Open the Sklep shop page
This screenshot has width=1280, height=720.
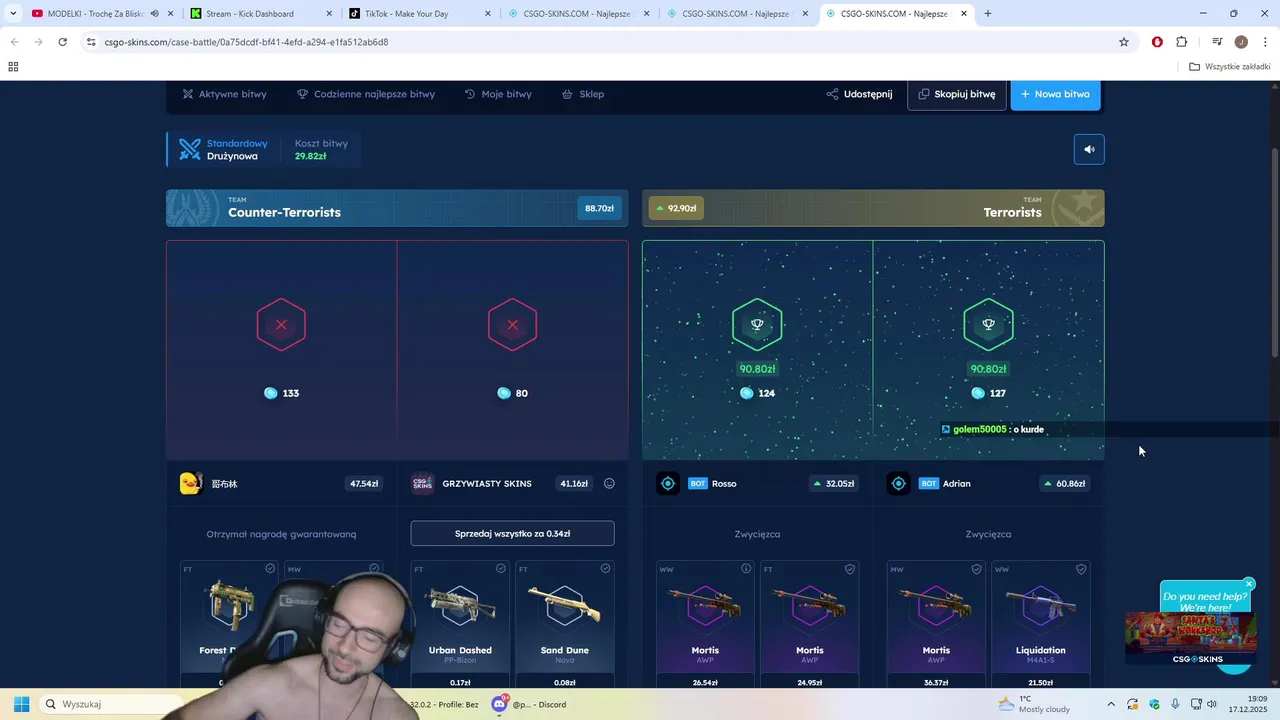[583, 94]
